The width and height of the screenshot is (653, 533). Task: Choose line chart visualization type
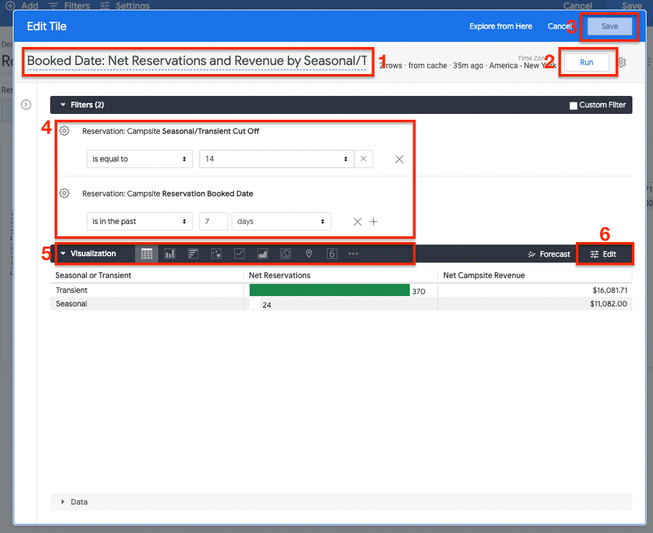click(239, 254)
